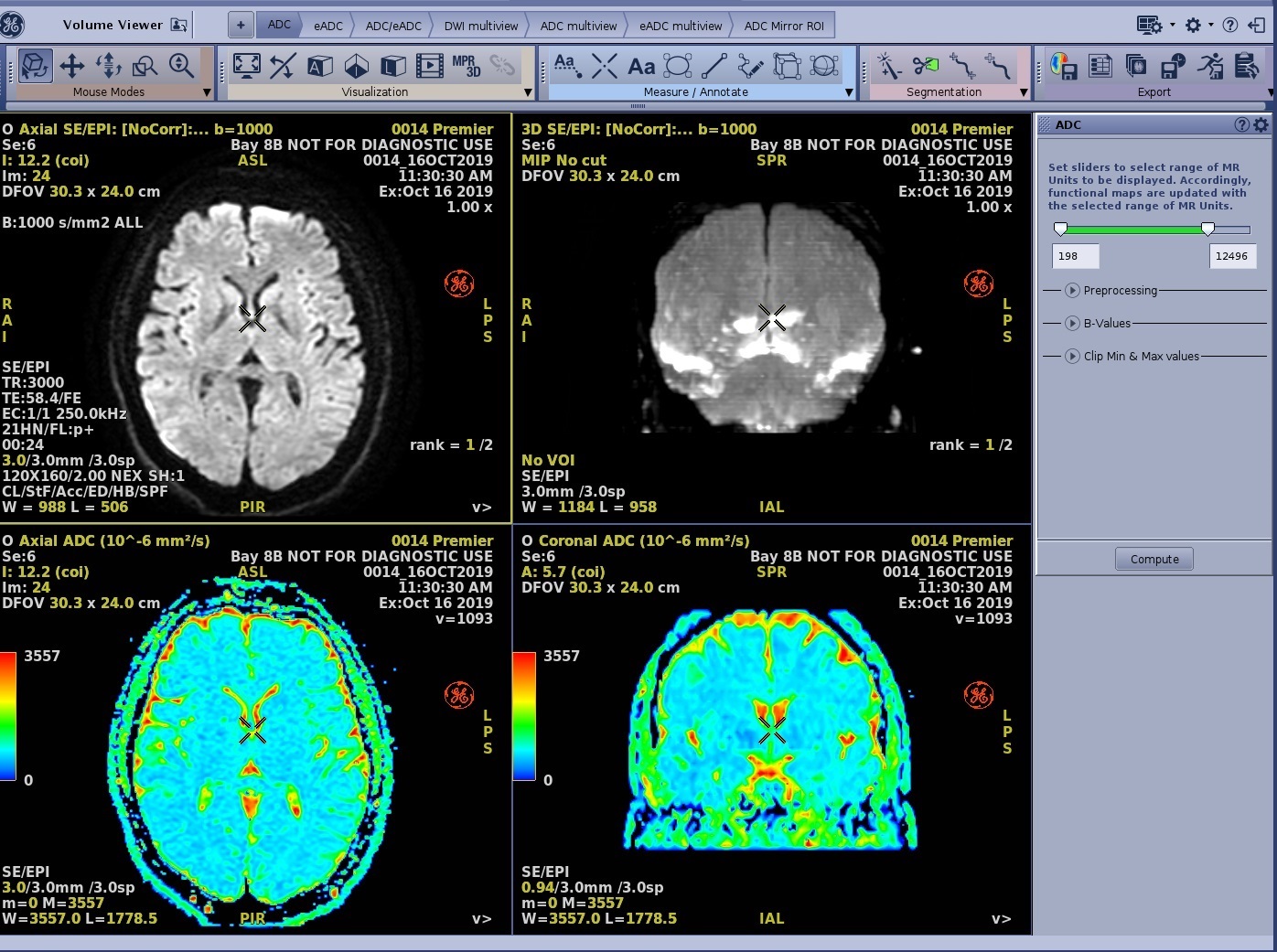Select the pan (move) mouse mode
The width and height of the screenshot is (1277, 952).
coord(72,66)
